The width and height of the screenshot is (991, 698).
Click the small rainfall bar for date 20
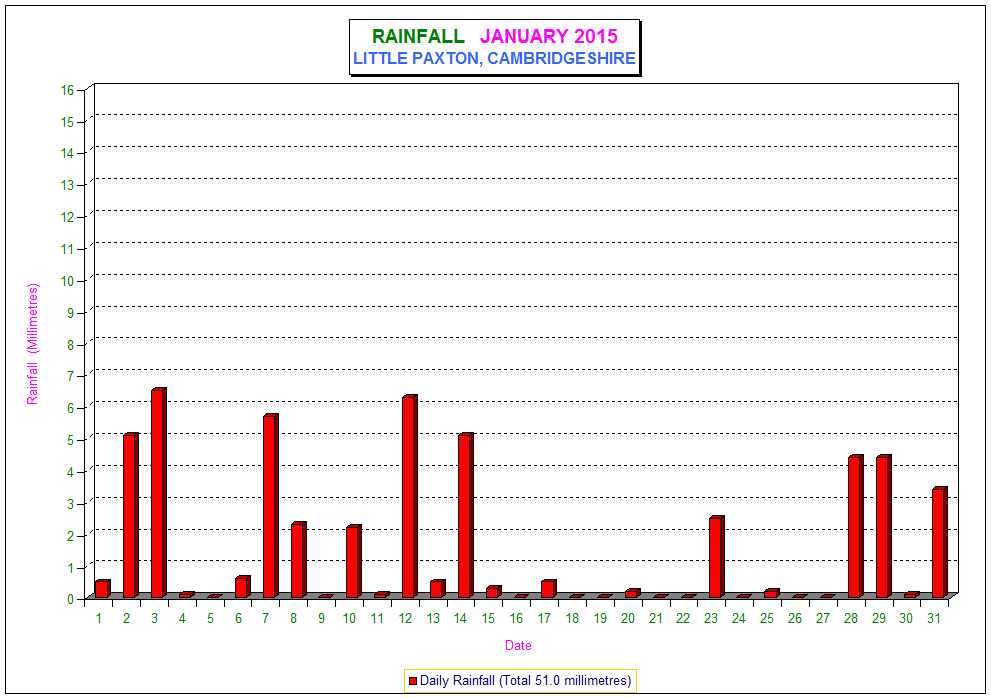point(633,593)
